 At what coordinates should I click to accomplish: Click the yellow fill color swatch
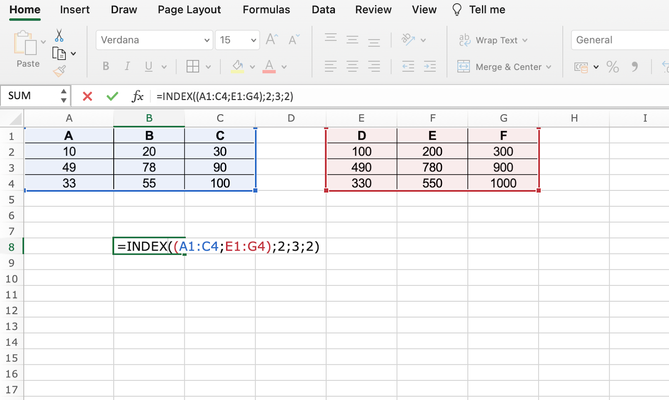pos(237,67)
